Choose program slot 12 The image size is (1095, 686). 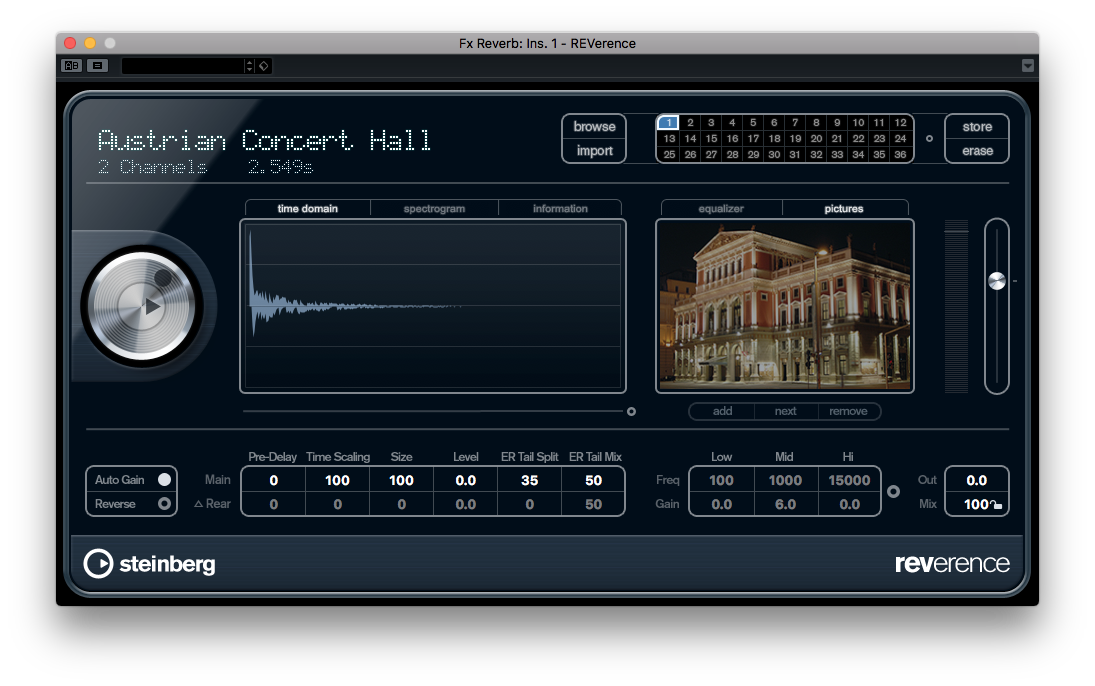pyautogui.click(x=901, y=122)
